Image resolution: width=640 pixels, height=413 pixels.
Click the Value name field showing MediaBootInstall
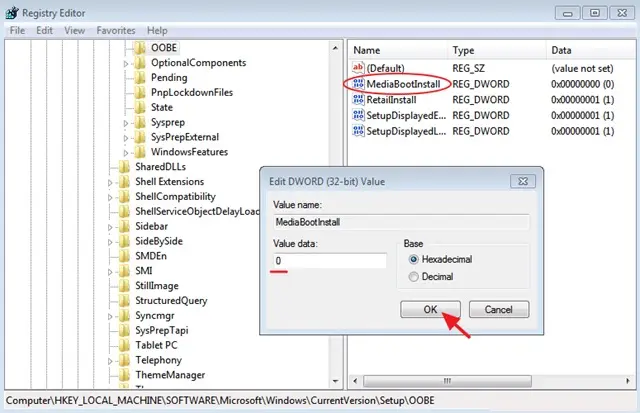[402, 222]
